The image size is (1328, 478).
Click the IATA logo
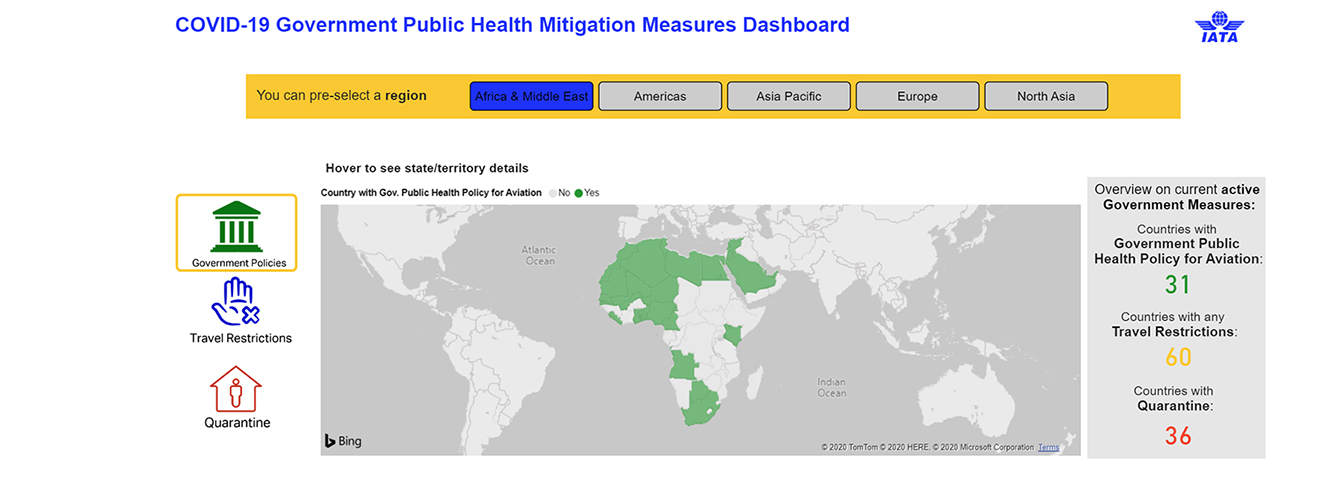click(x=1217, y=27)
